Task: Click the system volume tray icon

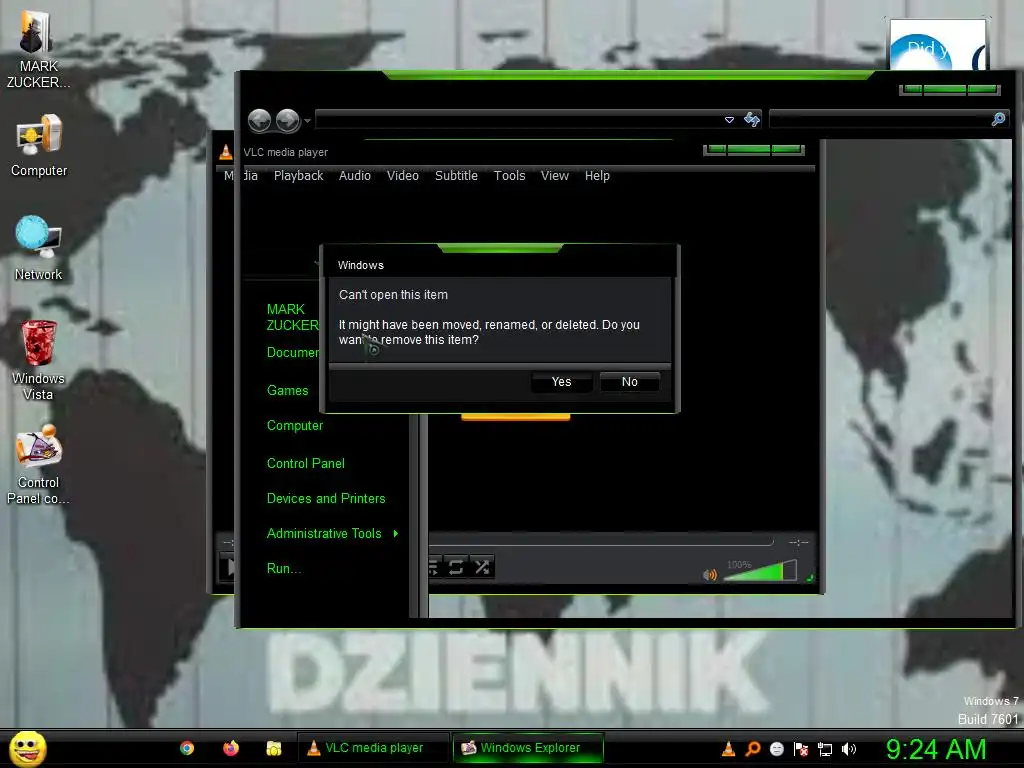Action: (848, 749)
